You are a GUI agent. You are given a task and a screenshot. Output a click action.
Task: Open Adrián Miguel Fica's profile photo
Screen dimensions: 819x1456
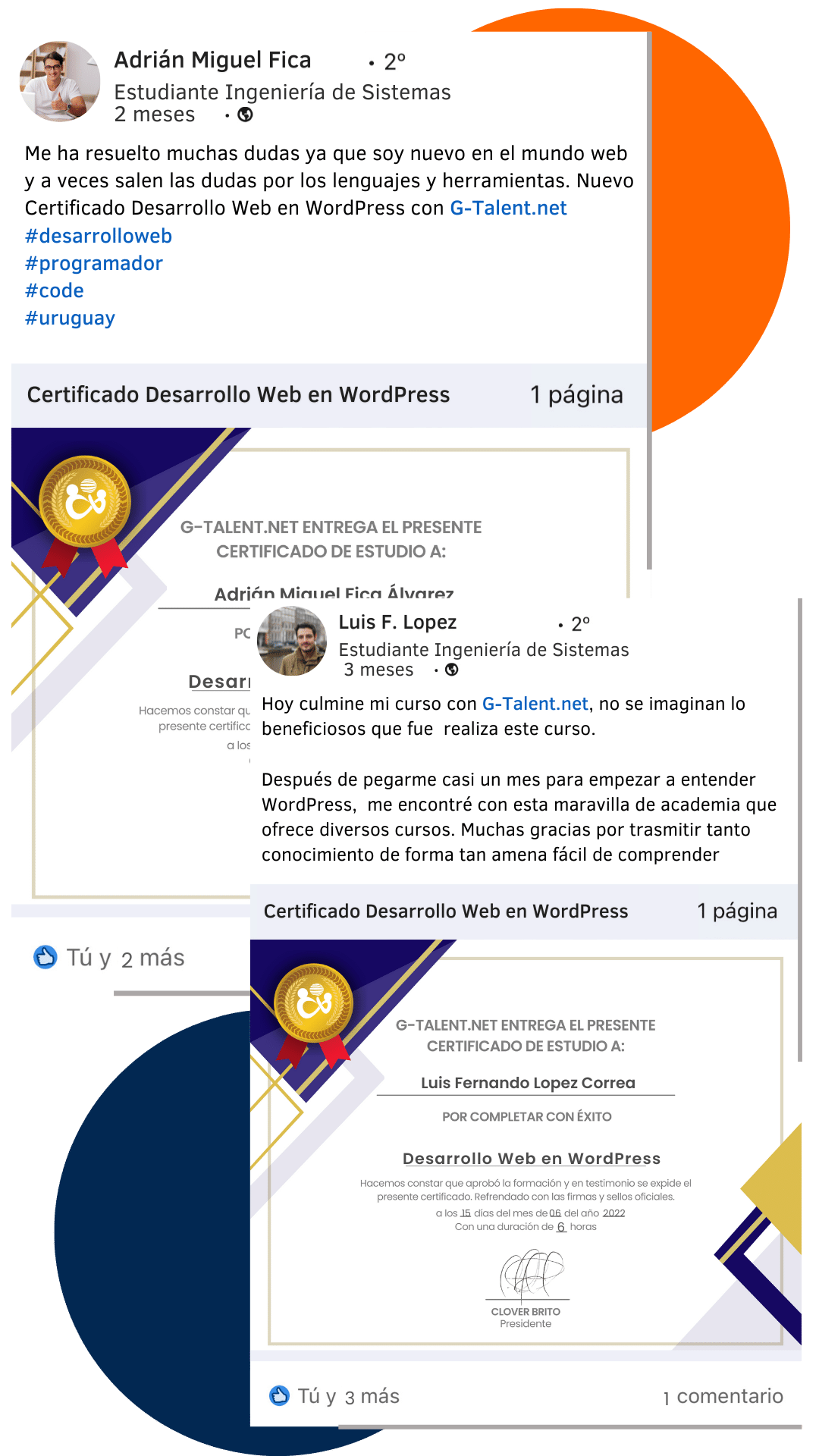[59, 81]
